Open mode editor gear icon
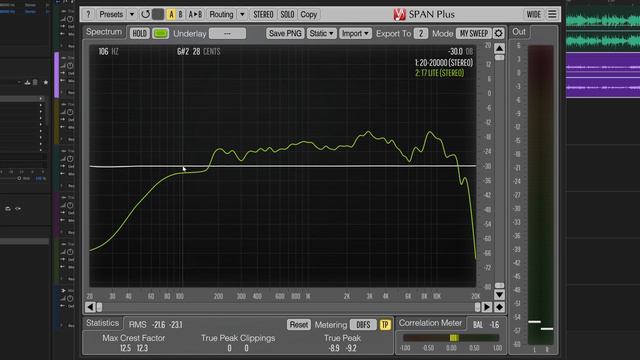 tap(498, 33)
